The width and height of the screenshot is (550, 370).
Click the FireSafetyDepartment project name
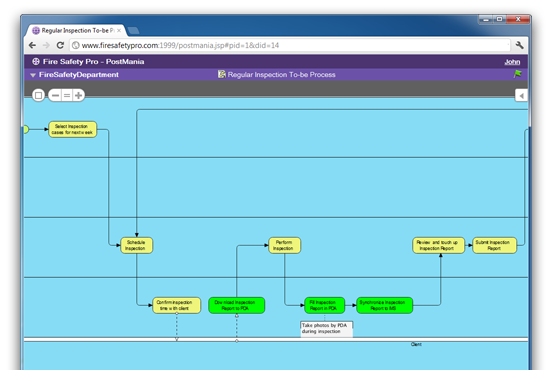point(79,75)
